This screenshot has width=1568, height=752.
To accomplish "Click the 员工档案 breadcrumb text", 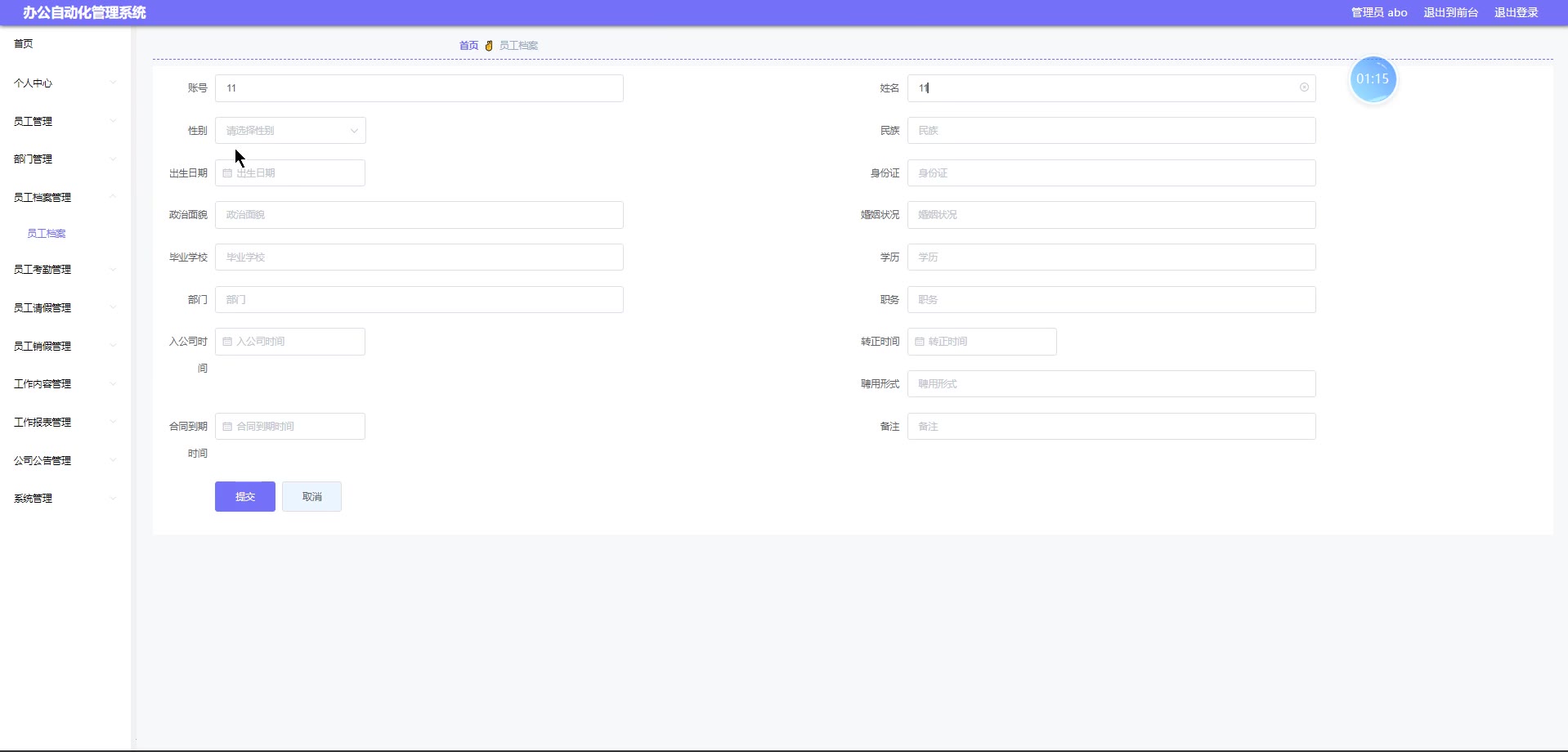I will click(x=518, y=46).
